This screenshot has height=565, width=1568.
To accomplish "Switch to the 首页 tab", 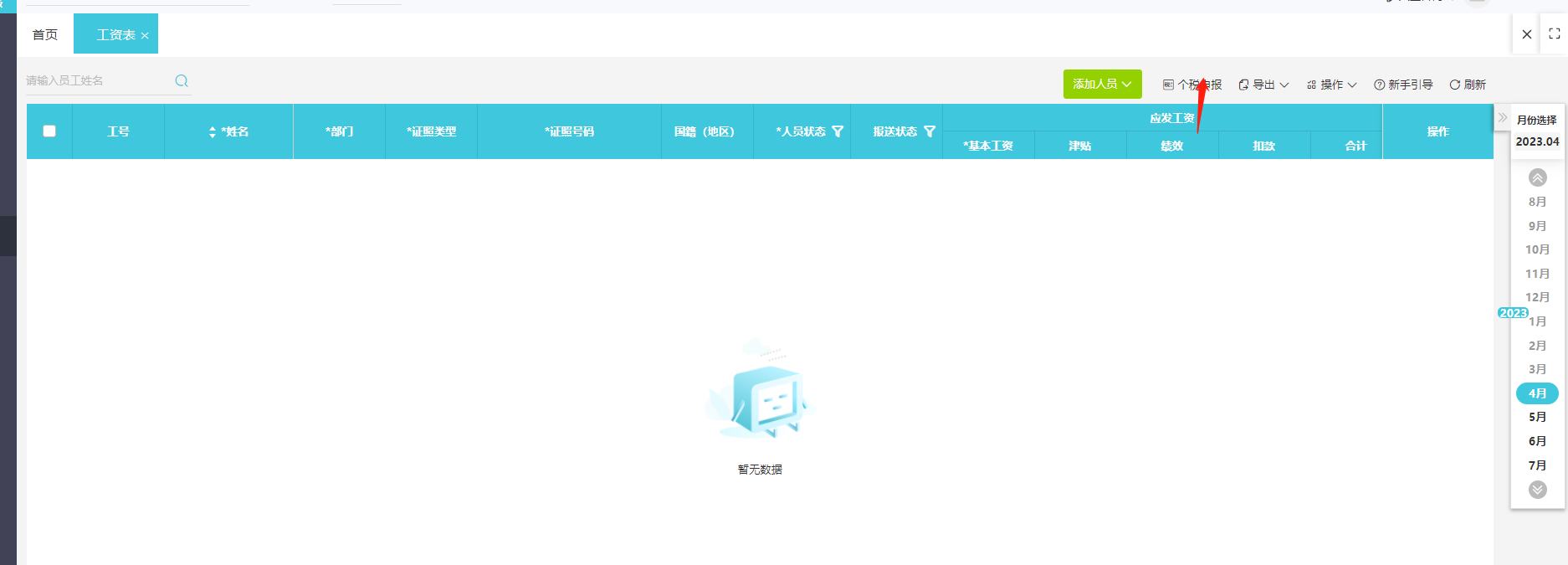I will pyautogui.click(x=45, y=34).
